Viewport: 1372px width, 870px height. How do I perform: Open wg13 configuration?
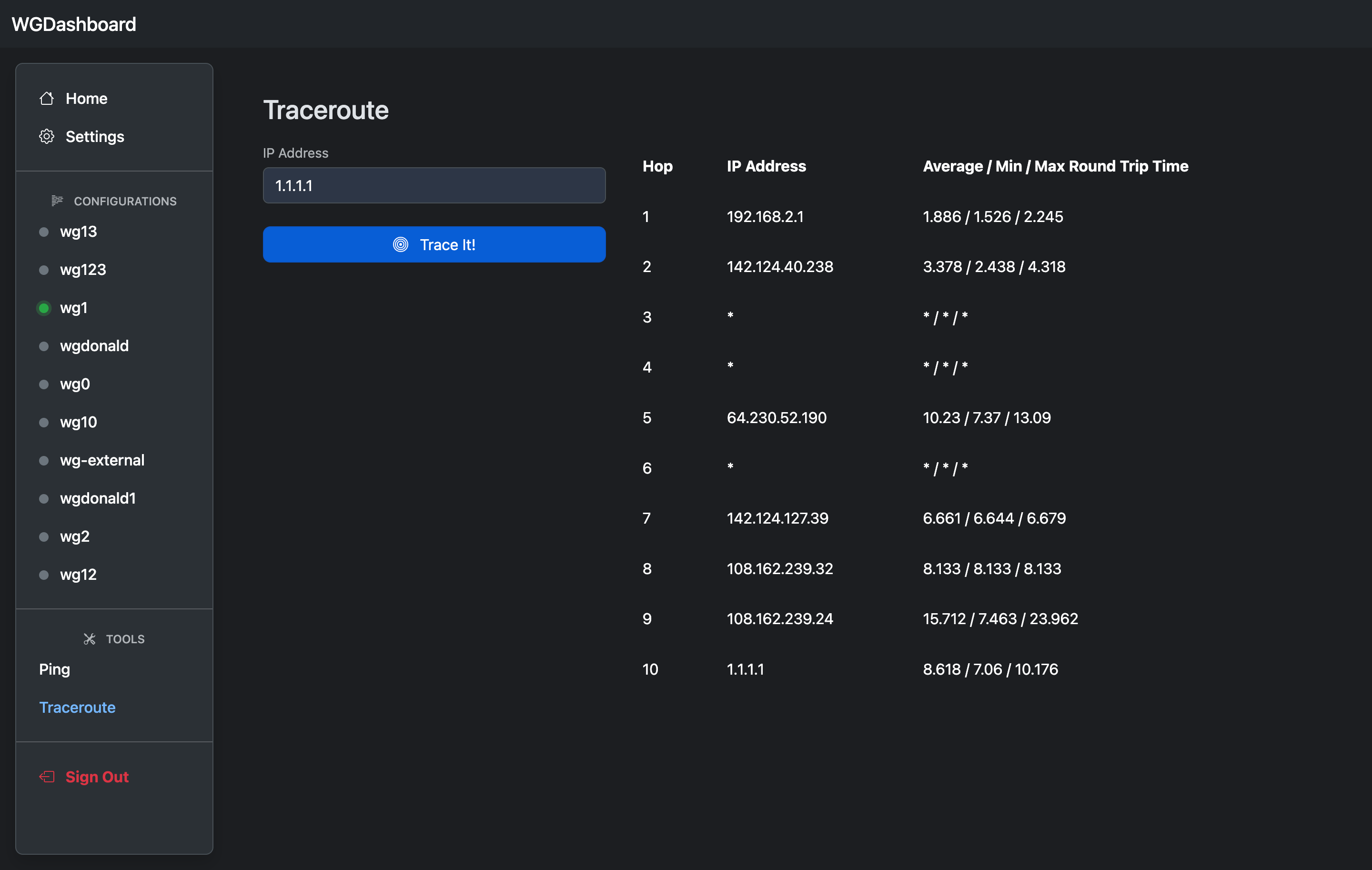[x=78, y=232]
